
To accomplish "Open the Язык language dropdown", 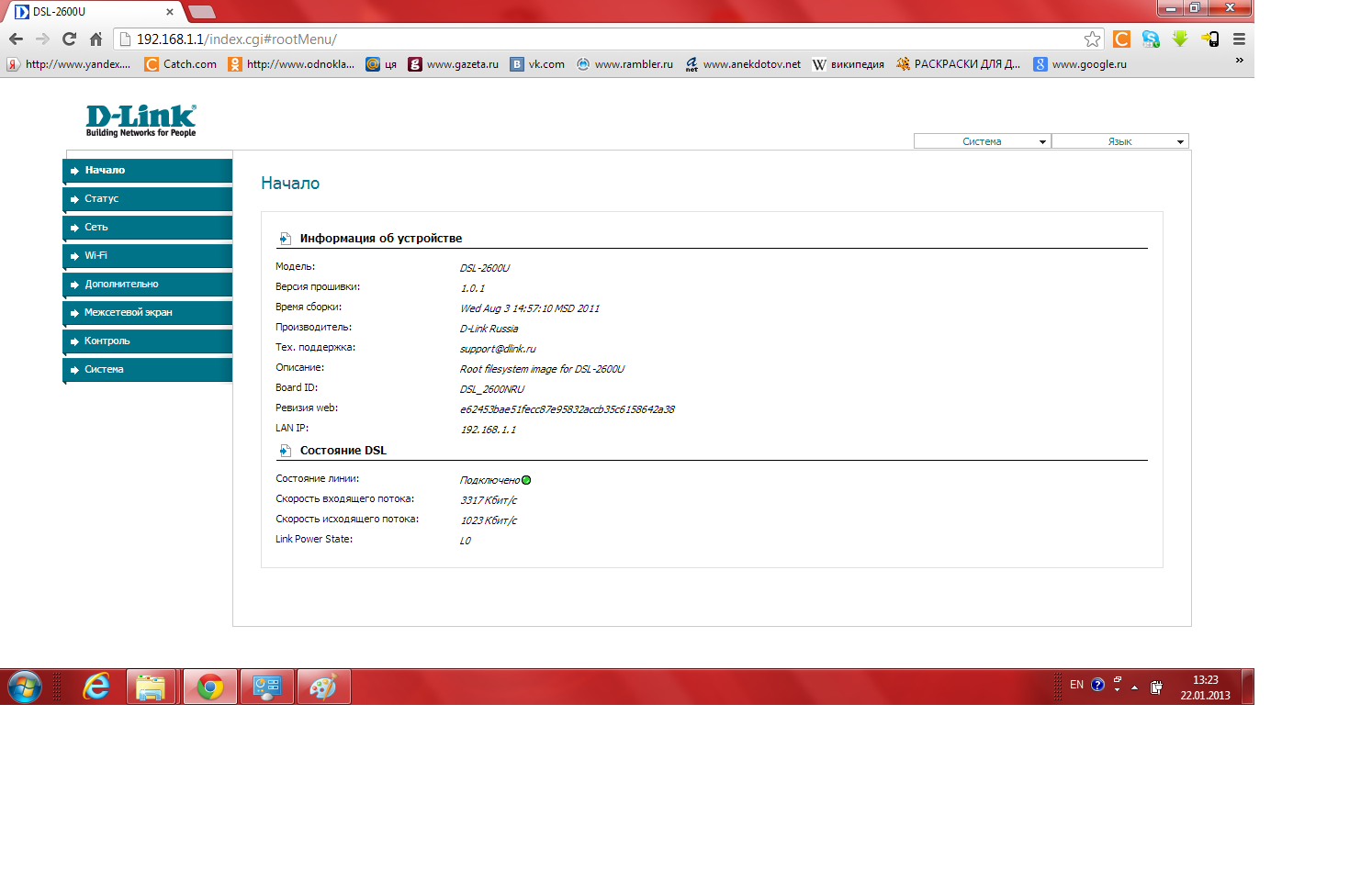I will coord(1120,141).
